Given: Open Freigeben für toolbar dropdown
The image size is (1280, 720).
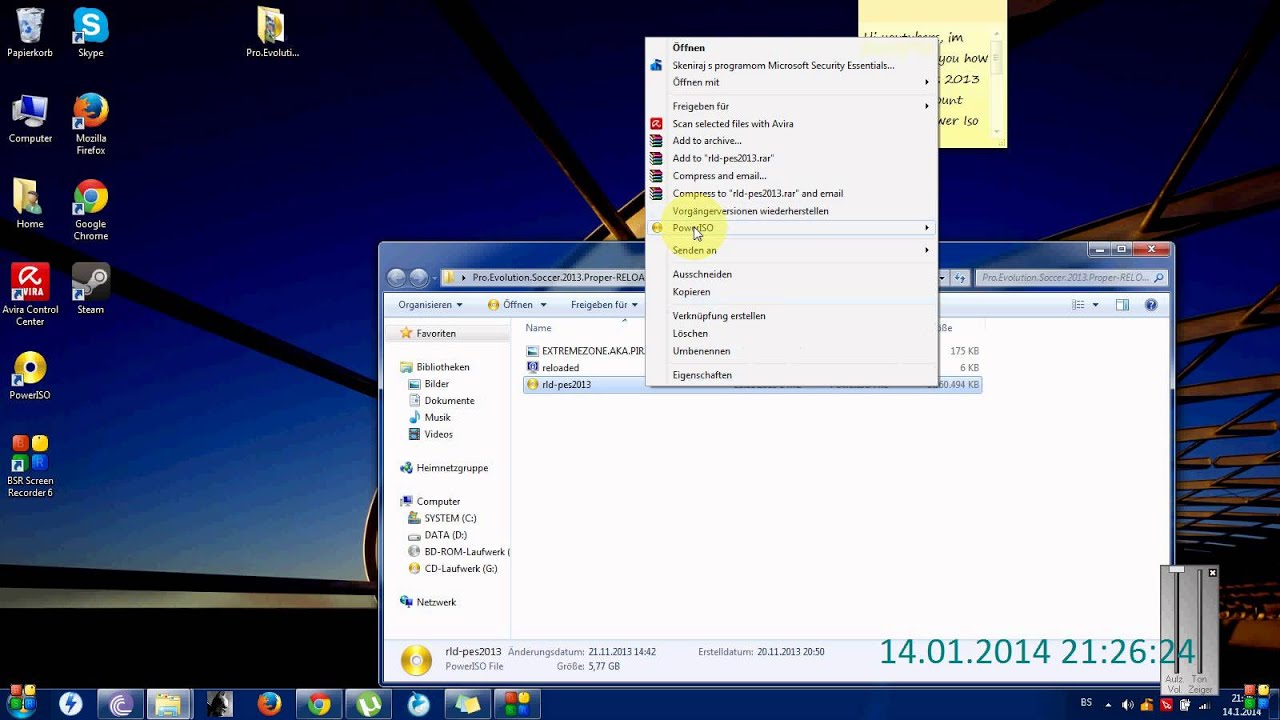Looking at the screenshot, I should (605, 305).
